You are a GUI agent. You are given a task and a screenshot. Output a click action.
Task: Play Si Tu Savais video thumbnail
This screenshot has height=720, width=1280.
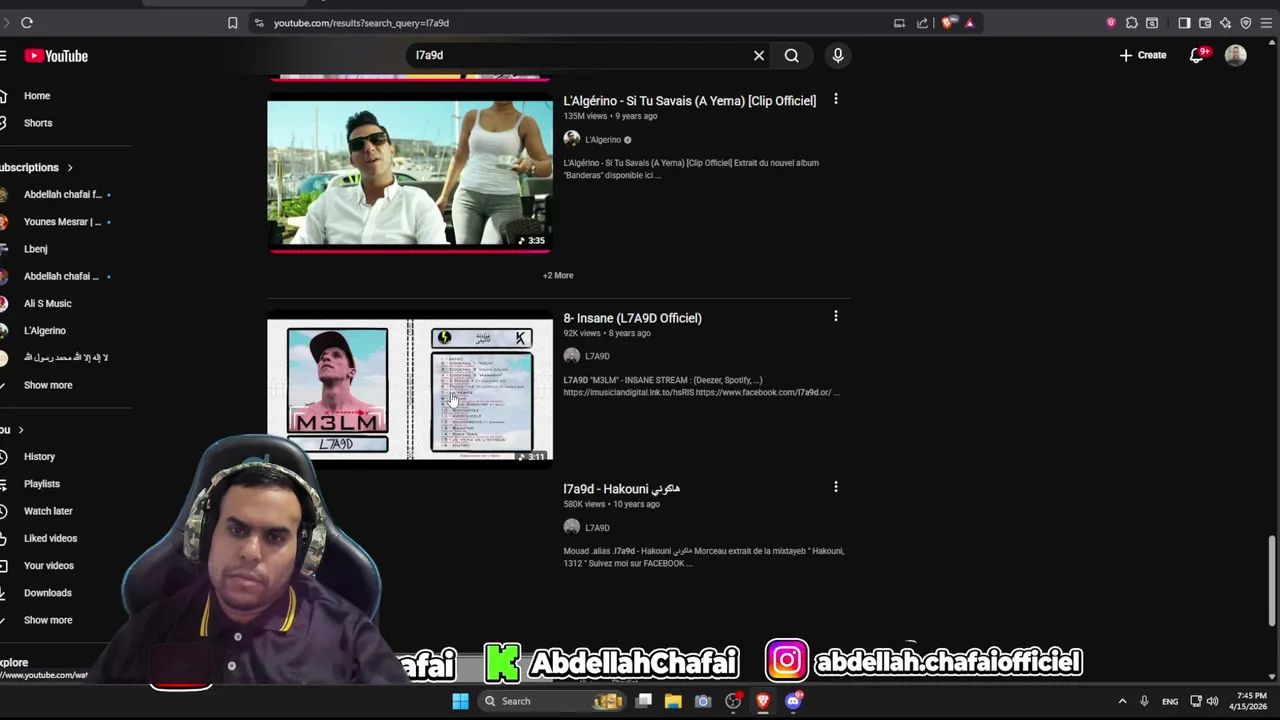410,172
